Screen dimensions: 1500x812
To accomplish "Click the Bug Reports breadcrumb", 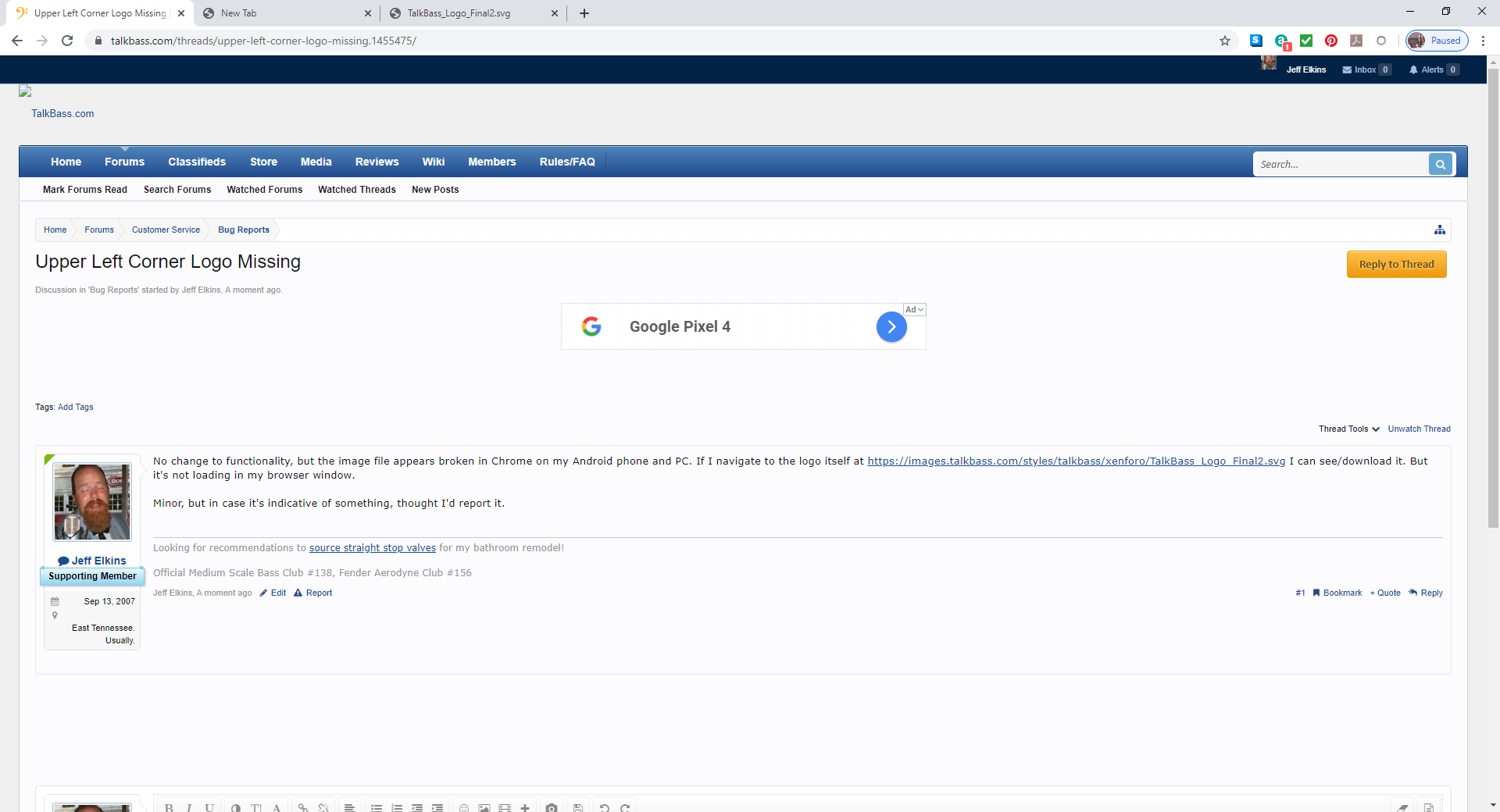I will 244,230.
